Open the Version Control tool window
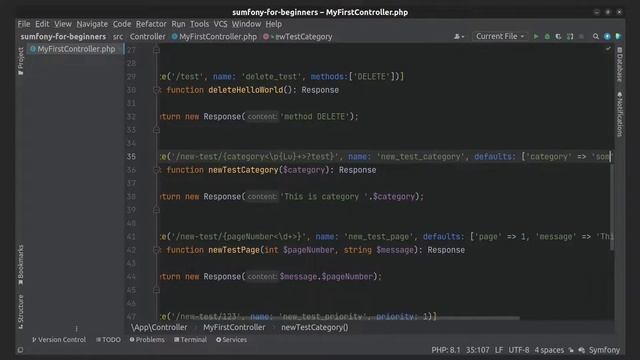 pos(59,340)
